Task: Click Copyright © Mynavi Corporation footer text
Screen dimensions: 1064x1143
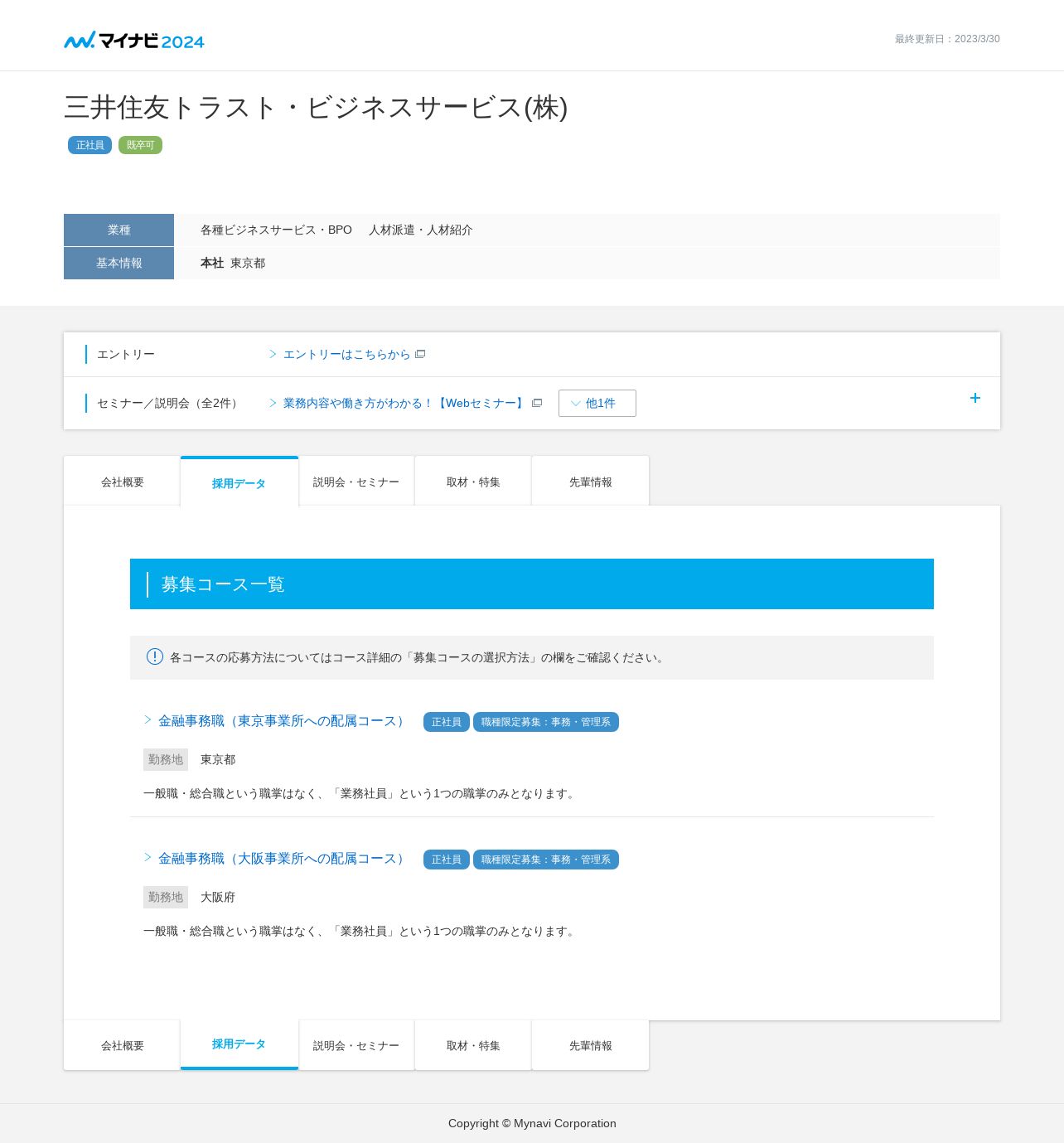Action: pyautogui.click(x=532, y=1123)
